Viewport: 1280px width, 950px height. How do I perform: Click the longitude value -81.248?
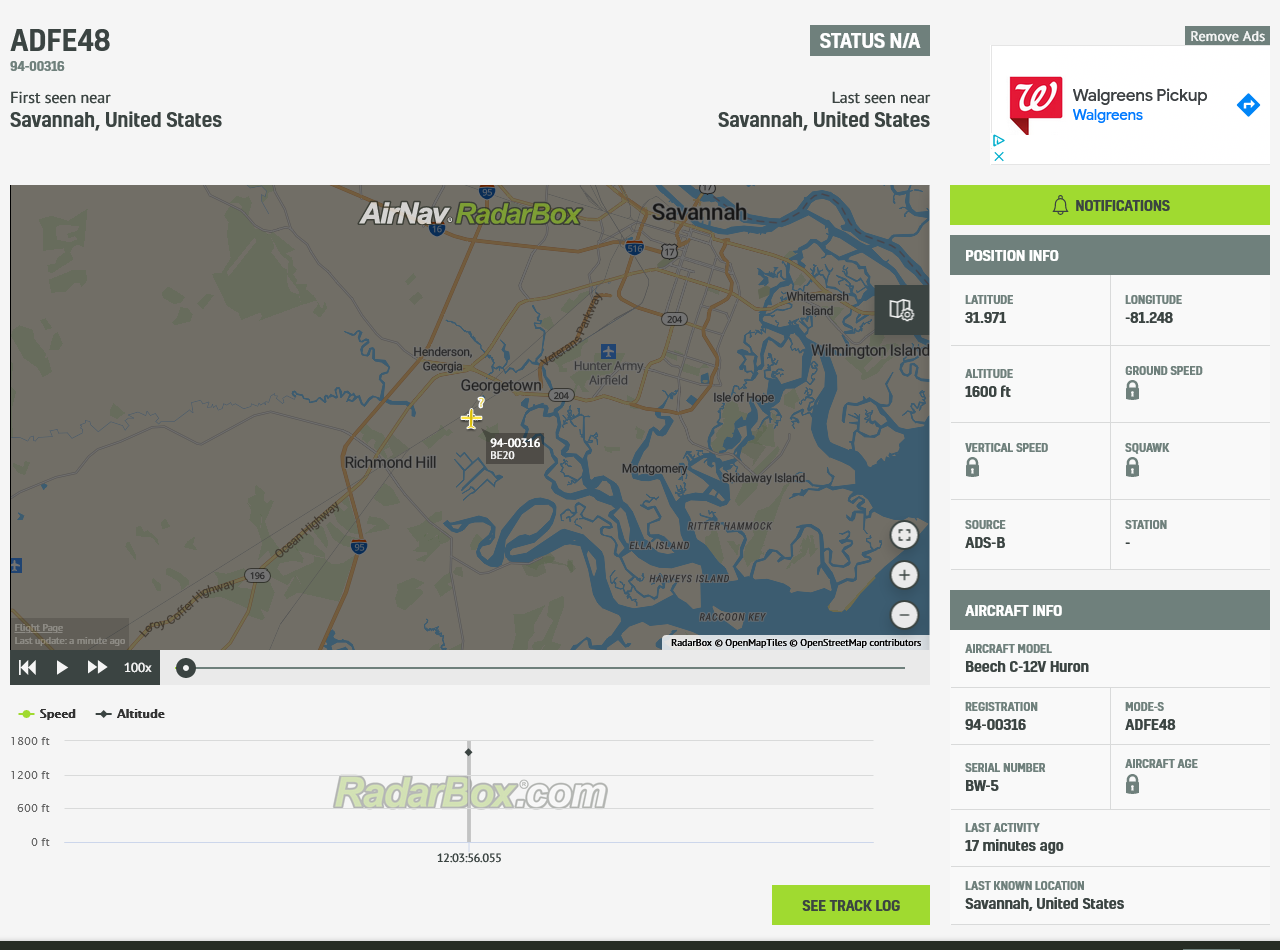[1149, 318]
